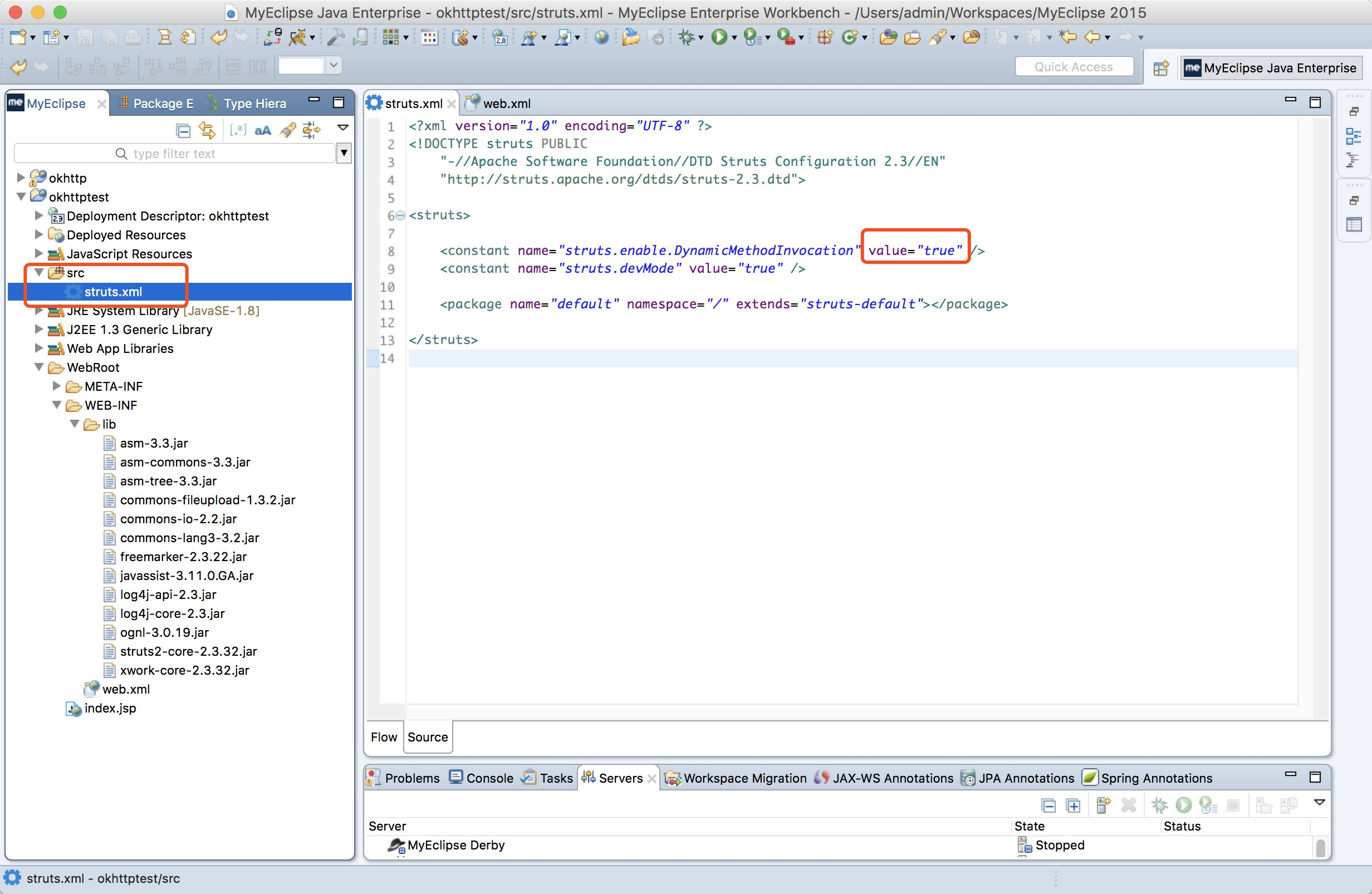The width and height of the screenshot is (1372, 894).
Task: Click the New Server icon in the Servers view
Action: coord(1103,805)
